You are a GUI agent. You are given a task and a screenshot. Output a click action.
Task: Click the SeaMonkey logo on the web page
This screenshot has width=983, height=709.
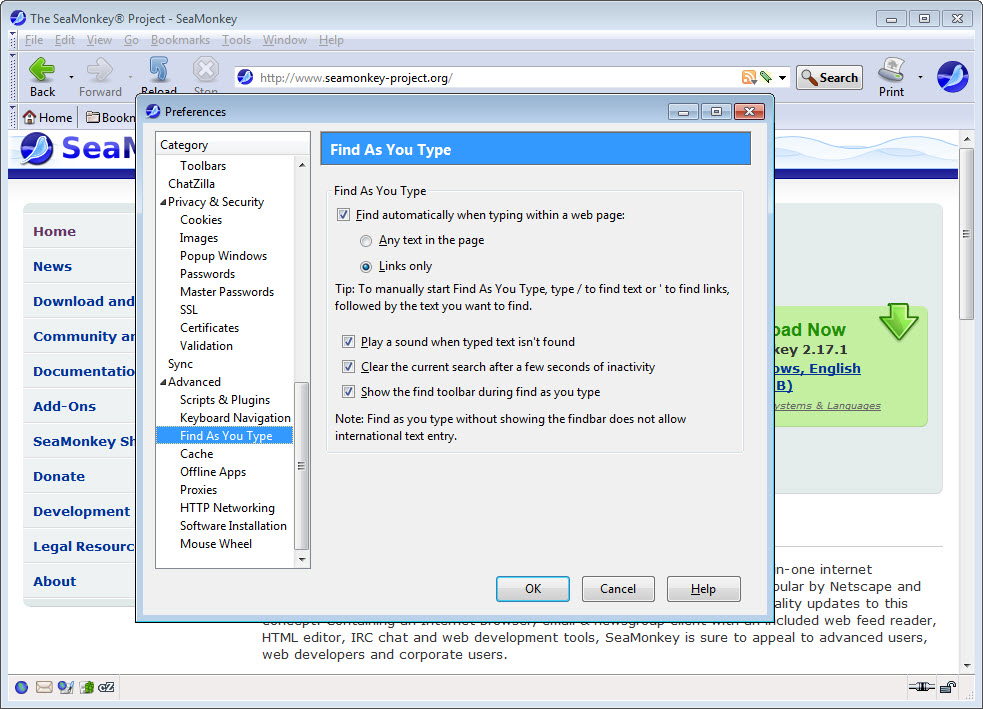(x=36, y=149)
